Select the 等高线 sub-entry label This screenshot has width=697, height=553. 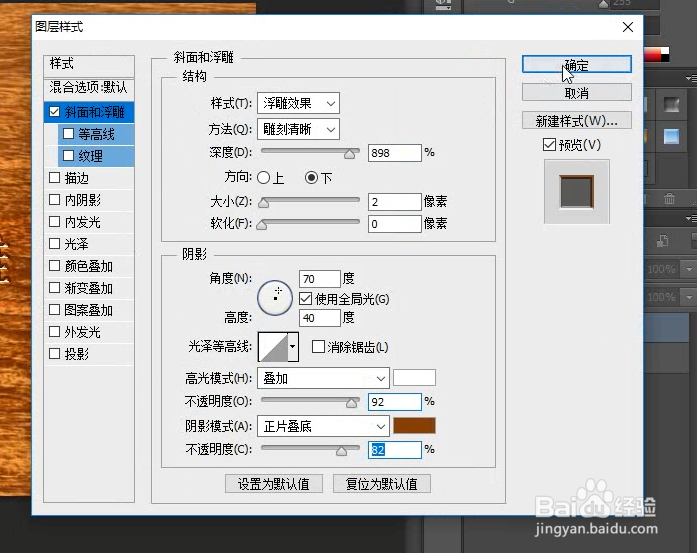pos(96,134)
